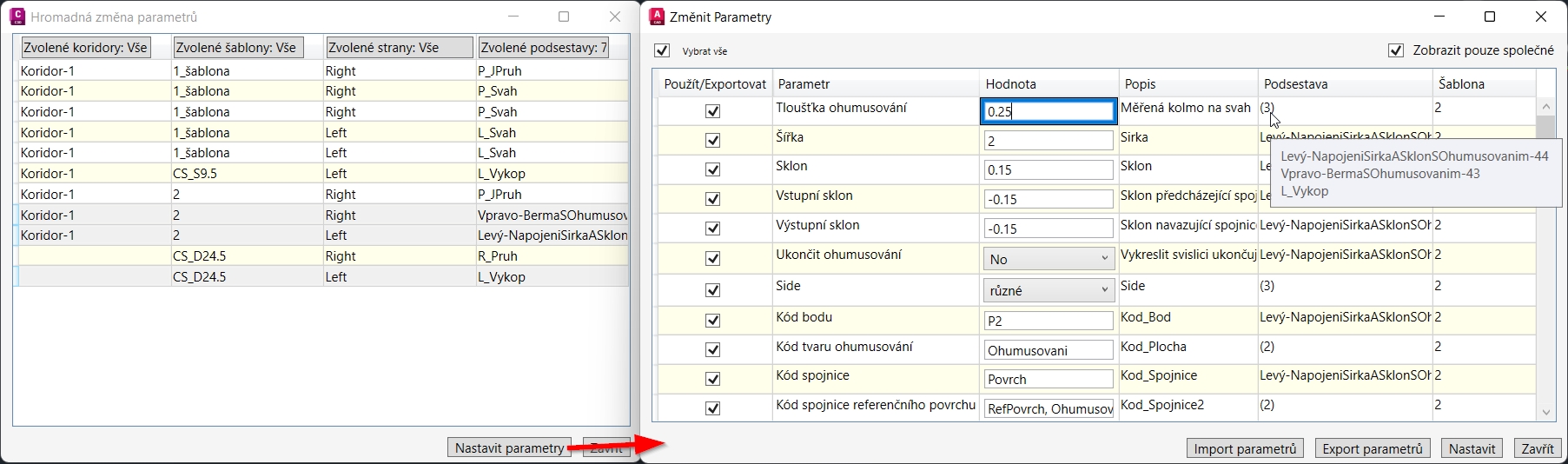Click the Zvolené podsestavy column header
This screenshot has width=1568, height=464.
(543, 48)
